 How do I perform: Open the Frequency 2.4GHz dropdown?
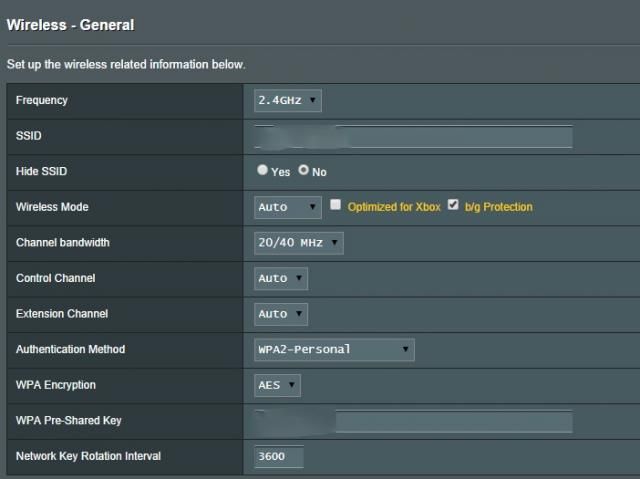[x=287, y=101]
